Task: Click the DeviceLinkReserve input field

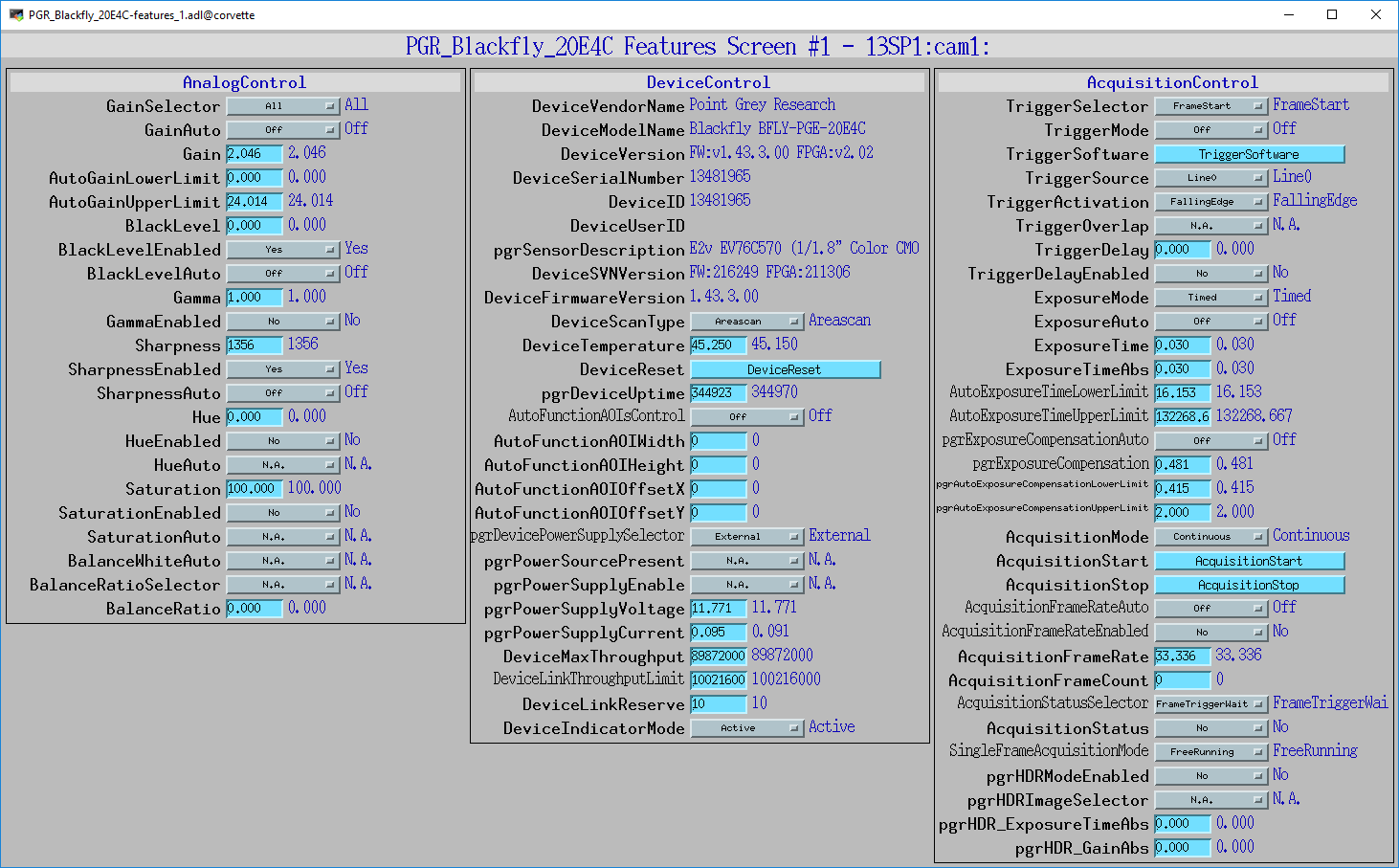Action: [x=719, y=704]
